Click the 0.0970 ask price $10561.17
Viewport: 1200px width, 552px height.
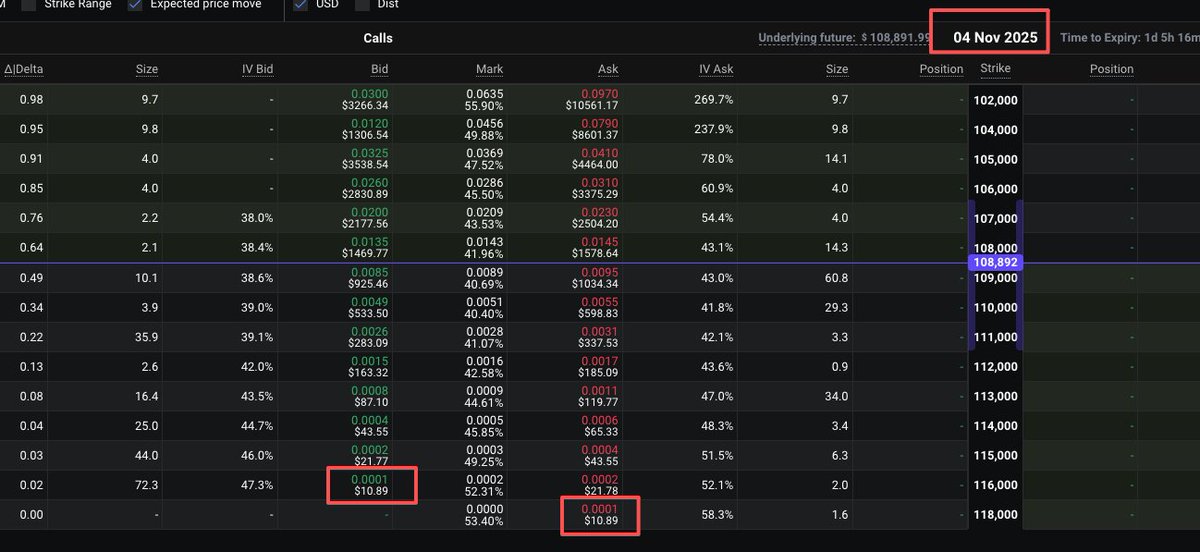tap(591, 99)
